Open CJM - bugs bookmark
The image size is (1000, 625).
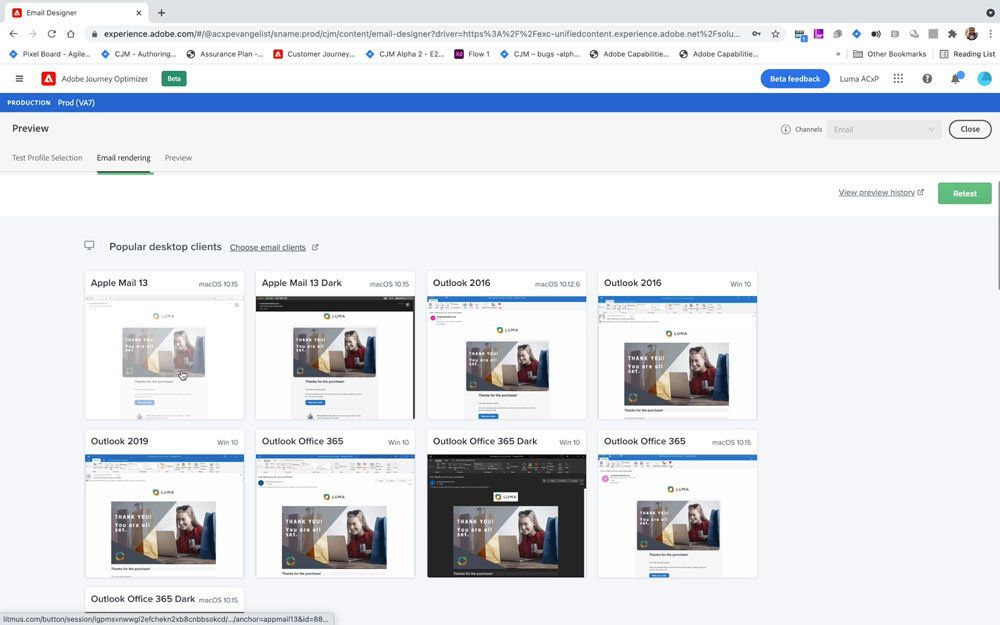coord(540,54)
